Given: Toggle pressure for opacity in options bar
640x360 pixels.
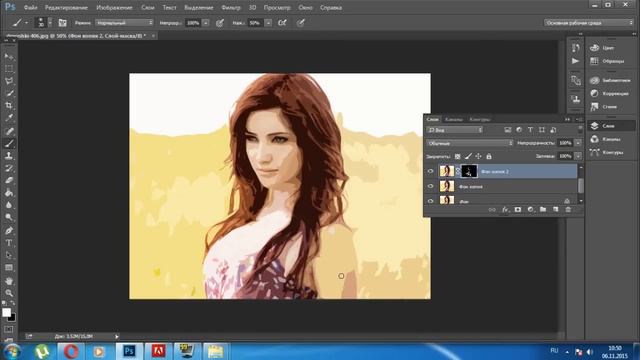Looking at the screenshot, I should pos(220,23).
